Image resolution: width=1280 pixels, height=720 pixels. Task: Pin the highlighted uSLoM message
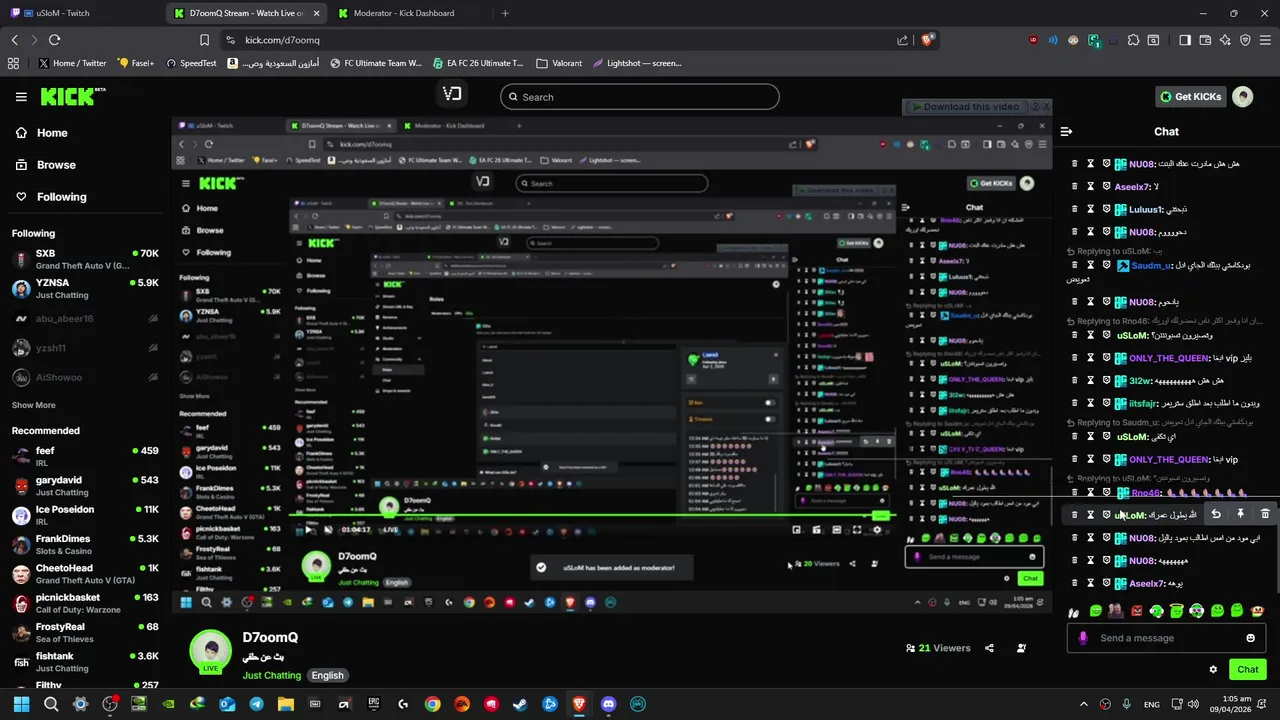(x=1240, y=514)
